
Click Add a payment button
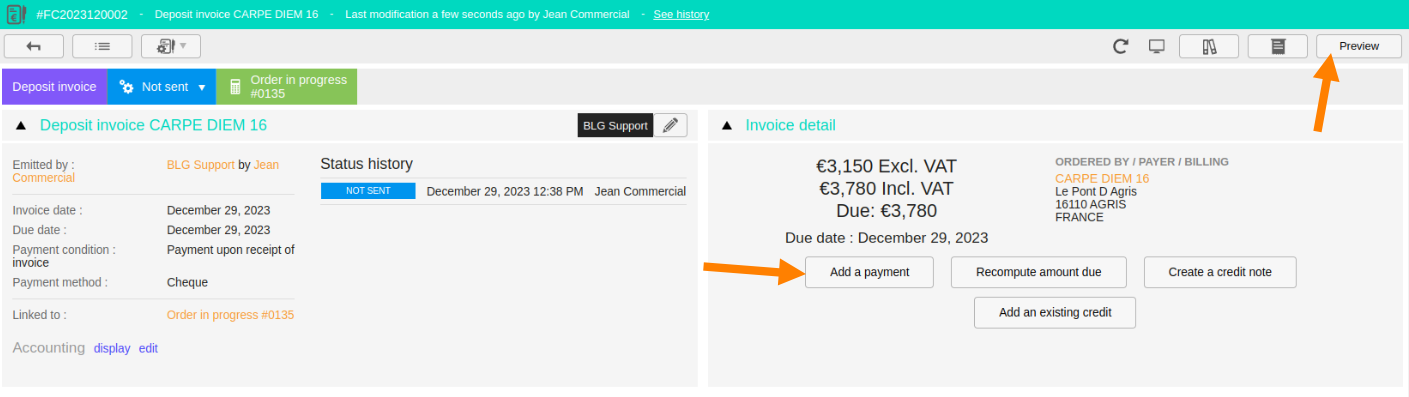tap(869, 272)
